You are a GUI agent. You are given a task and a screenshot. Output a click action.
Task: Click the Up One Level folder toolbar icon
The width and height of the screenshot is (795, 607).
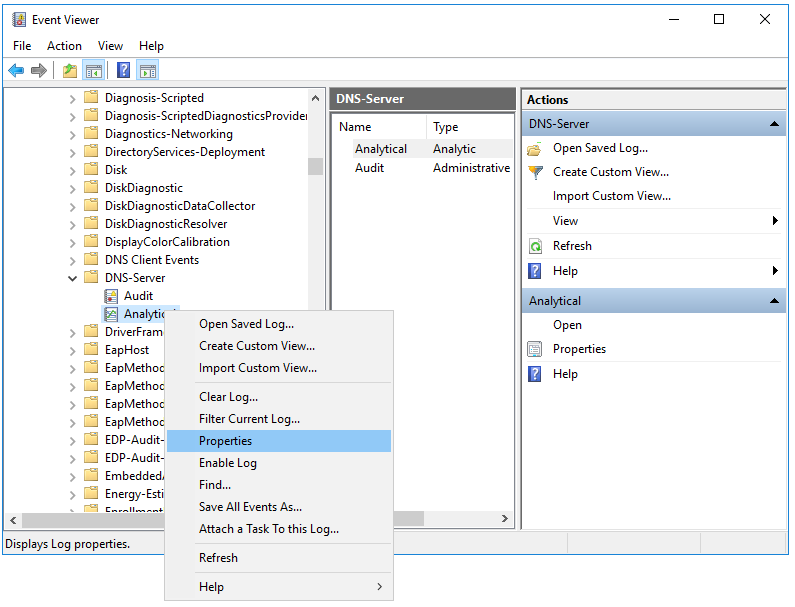pos(69,70)
